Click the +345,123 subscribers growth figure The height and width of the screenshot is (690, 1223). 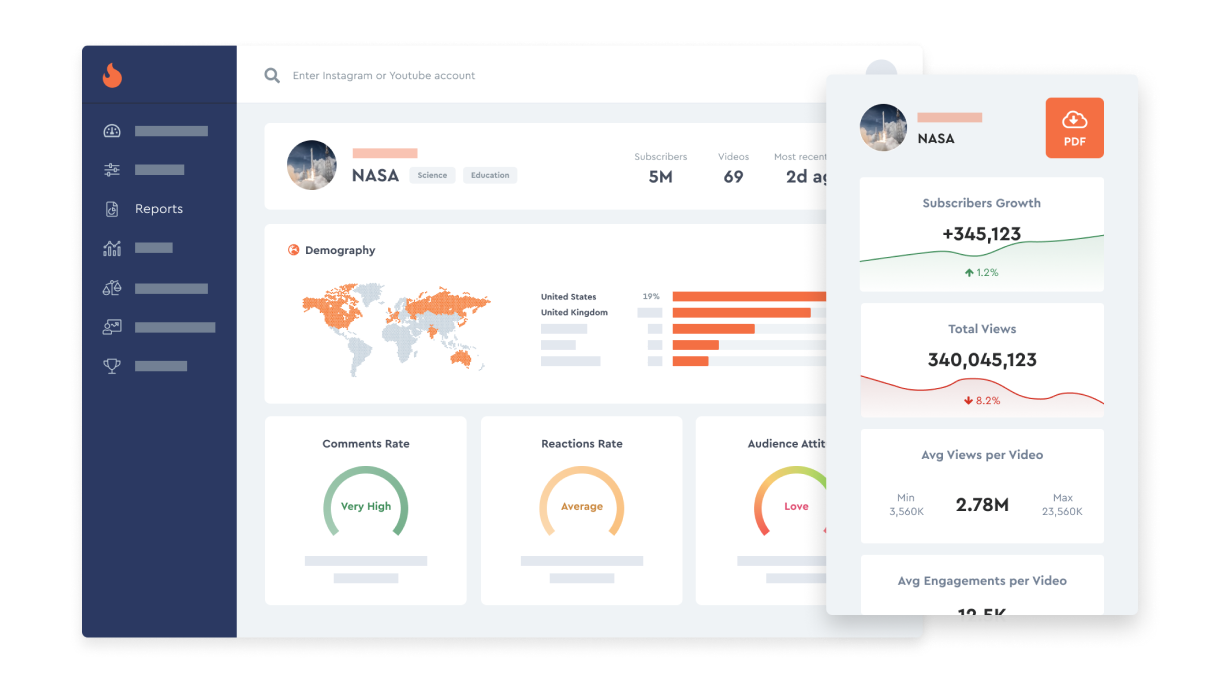click(982, 234)
